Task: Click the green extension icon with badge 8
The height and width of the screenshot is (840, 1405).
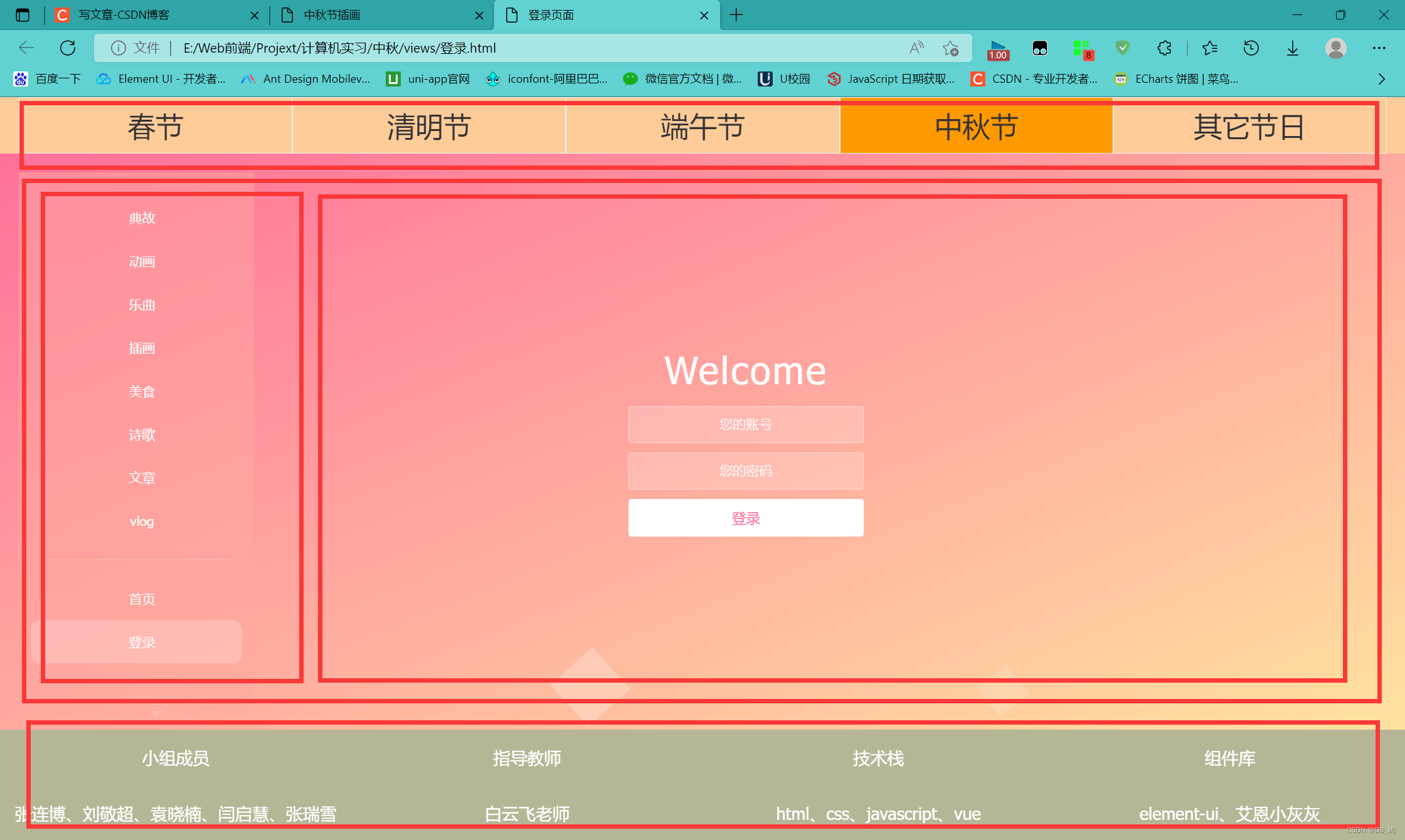Action: (1083, 49)
